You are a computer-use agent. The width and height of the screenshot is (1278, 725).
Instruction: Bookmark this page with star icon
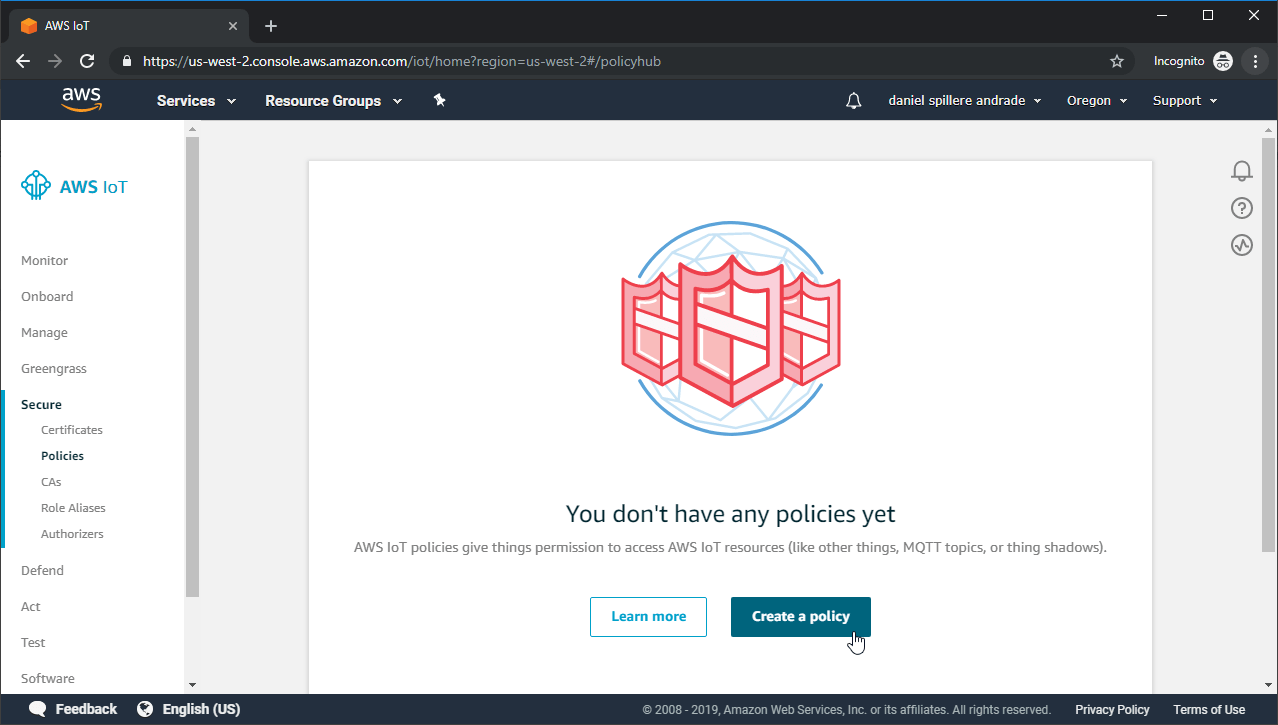pos(1117,61)
